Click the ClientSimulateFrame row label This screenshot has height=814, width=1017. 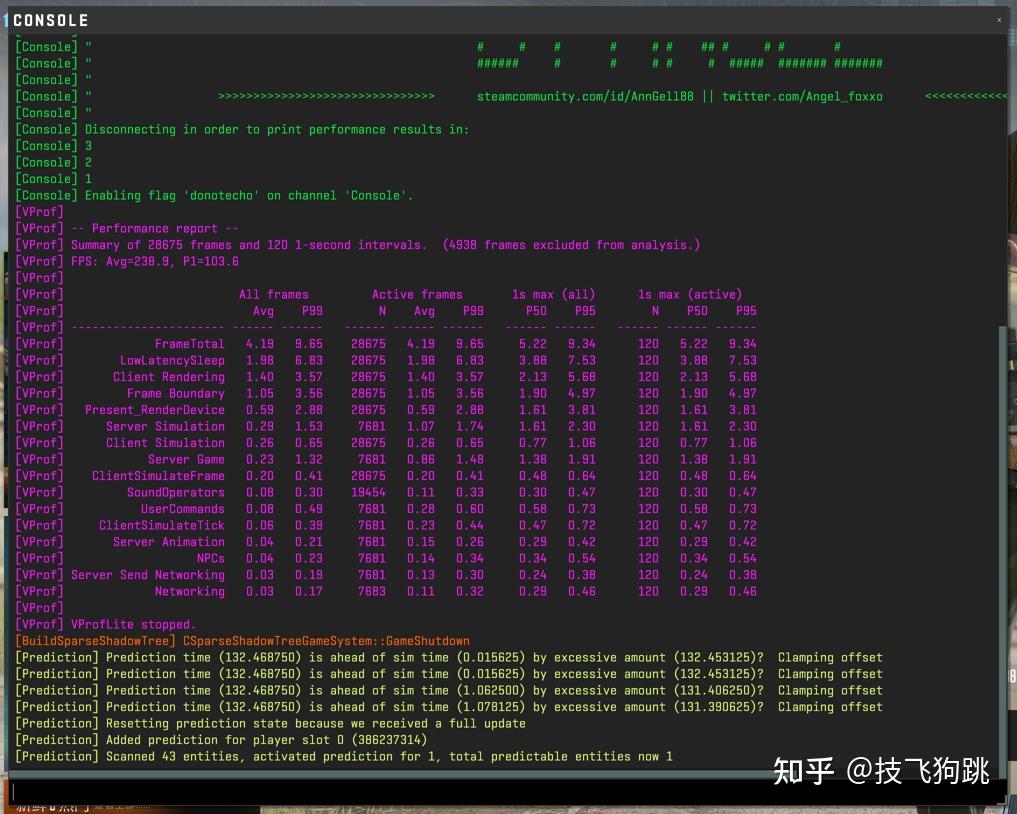(158, 475)
